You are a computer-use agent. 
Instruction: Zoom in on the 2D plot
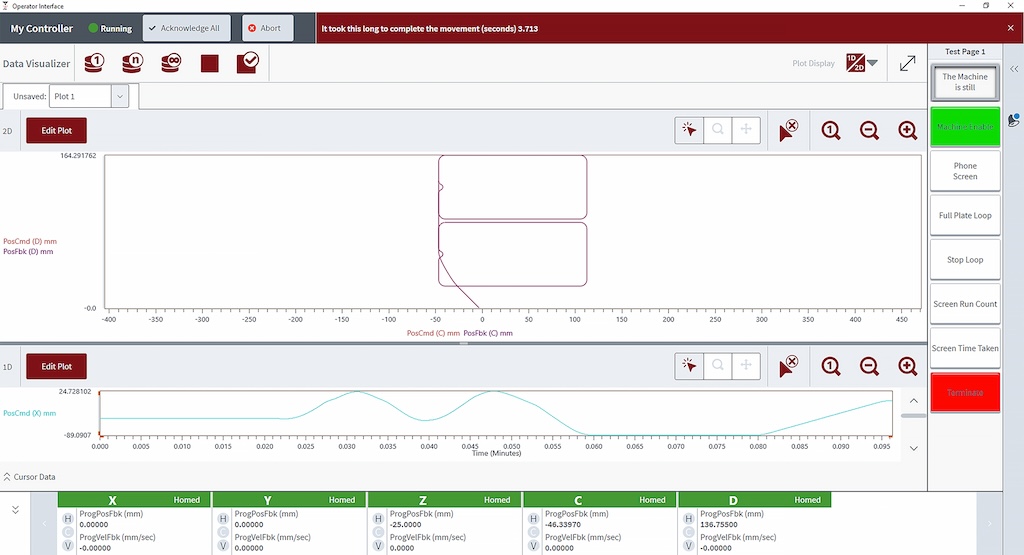point(907,130)
